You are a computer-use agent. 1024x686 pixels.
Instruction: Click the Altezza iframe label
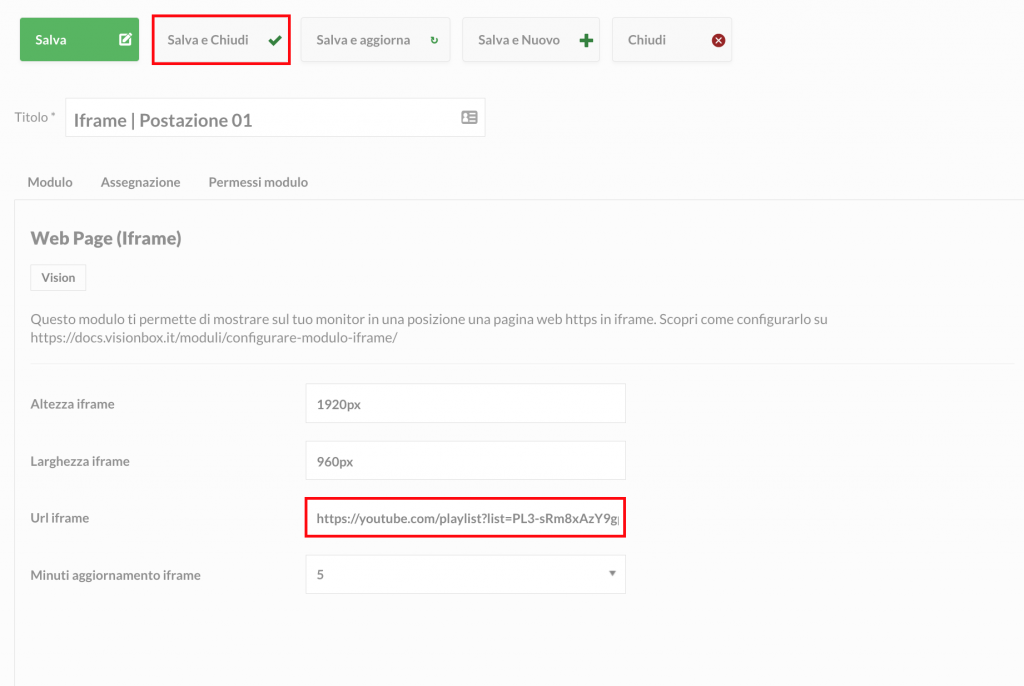tap(72, 404)
